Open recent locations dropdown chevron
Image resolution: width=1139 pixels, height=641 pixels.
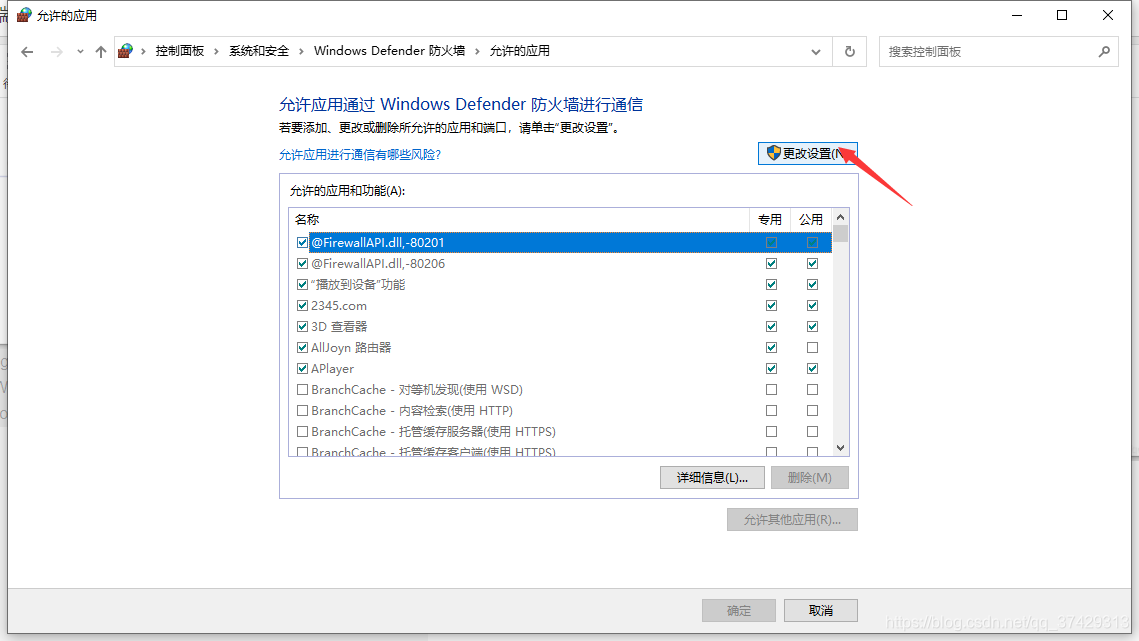pos(80,52)
